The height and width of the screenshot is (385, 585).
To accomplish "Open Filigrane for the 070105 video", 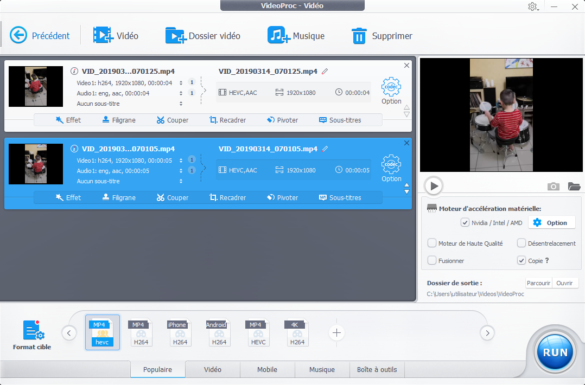I will tap(119, 198).
